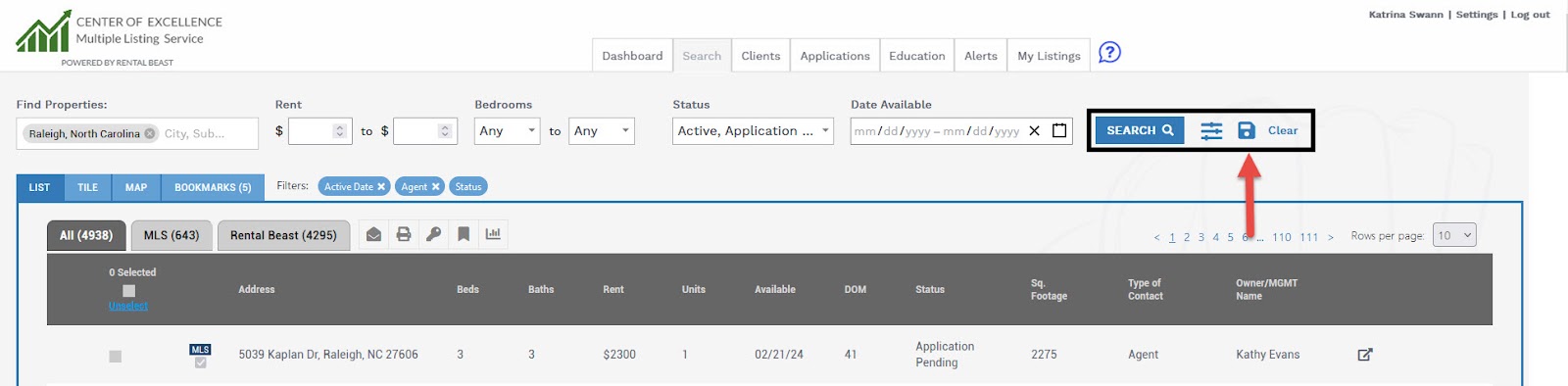Screen dimensions: 1568x386
Task: Expand the Status dropdown
Action: (x=753, y=130)
